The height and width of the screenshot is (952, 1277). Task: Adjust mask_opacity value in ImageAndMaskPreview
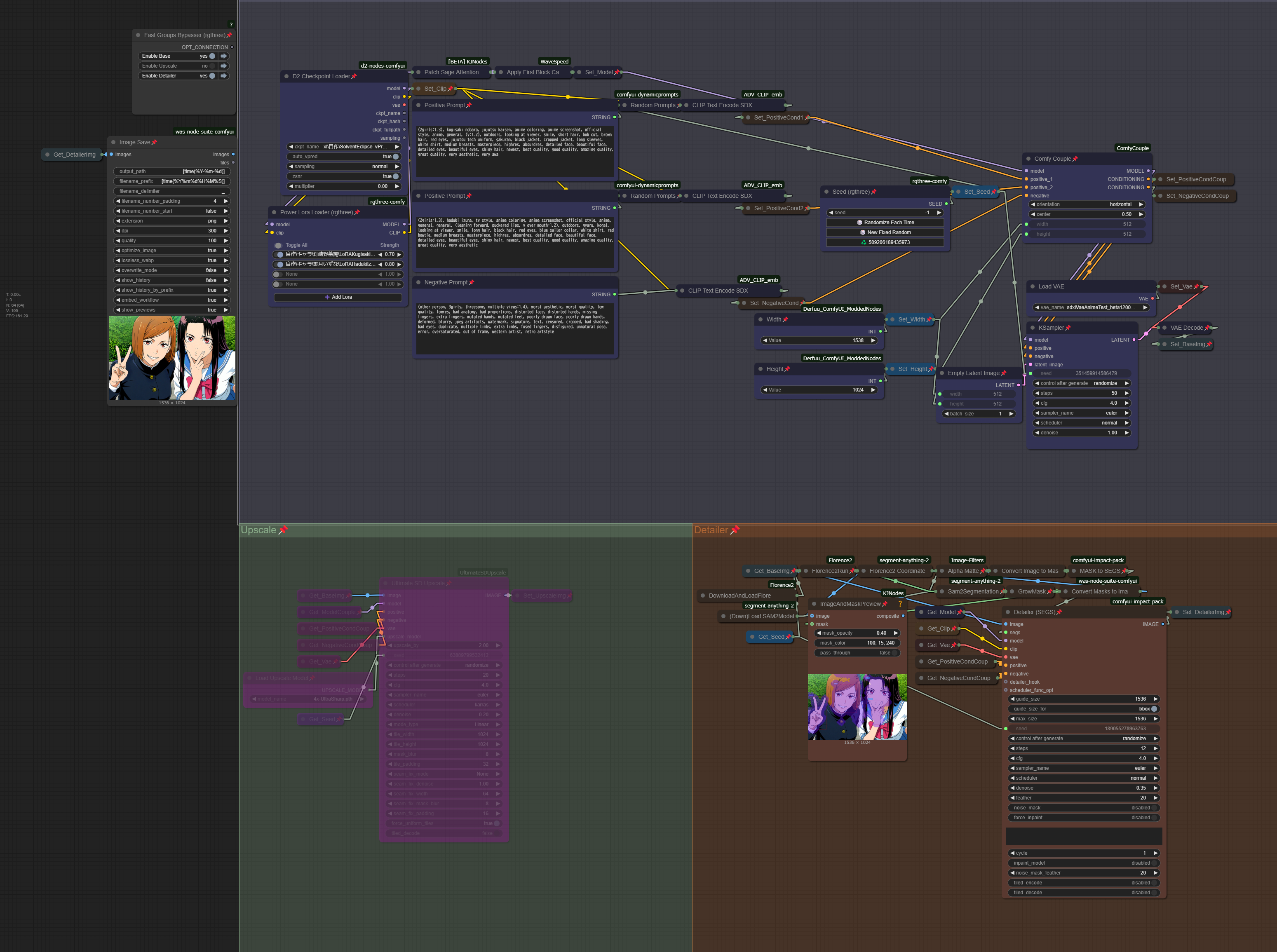pyautogui.click(x=857, y=633)
